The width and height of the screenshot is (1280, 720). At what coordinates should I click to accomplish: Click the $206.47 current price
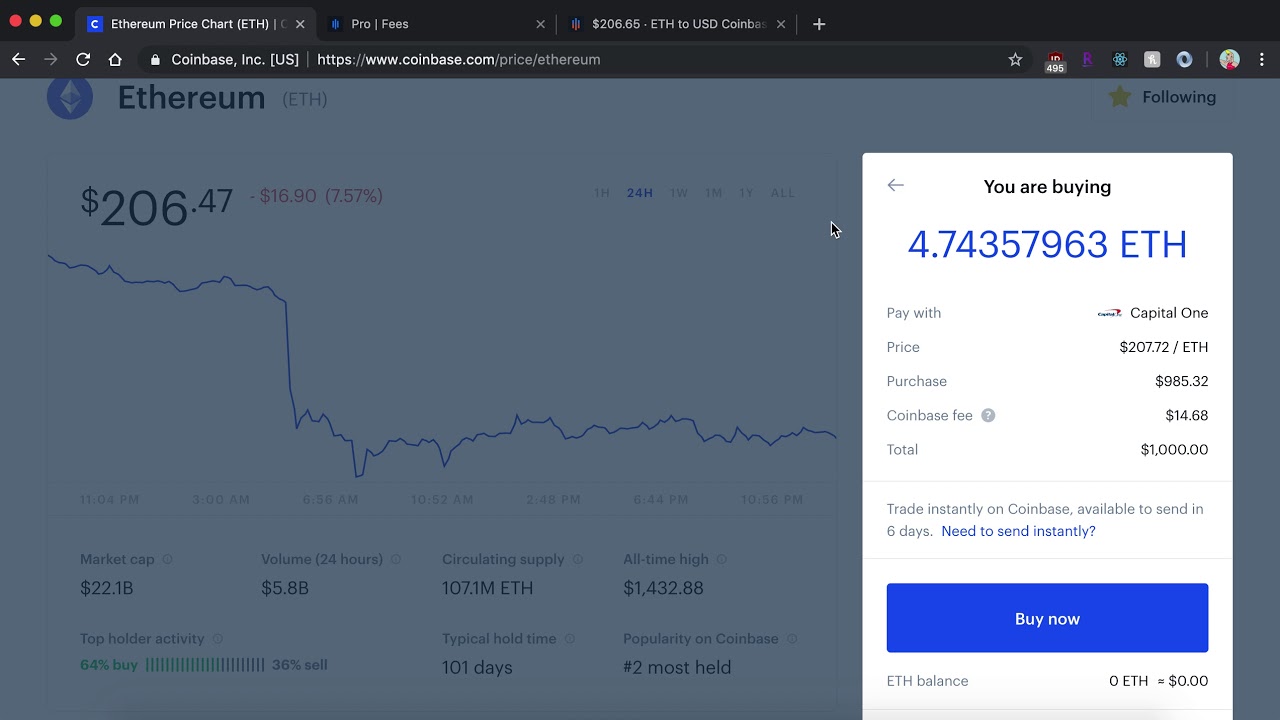(157, 206)
